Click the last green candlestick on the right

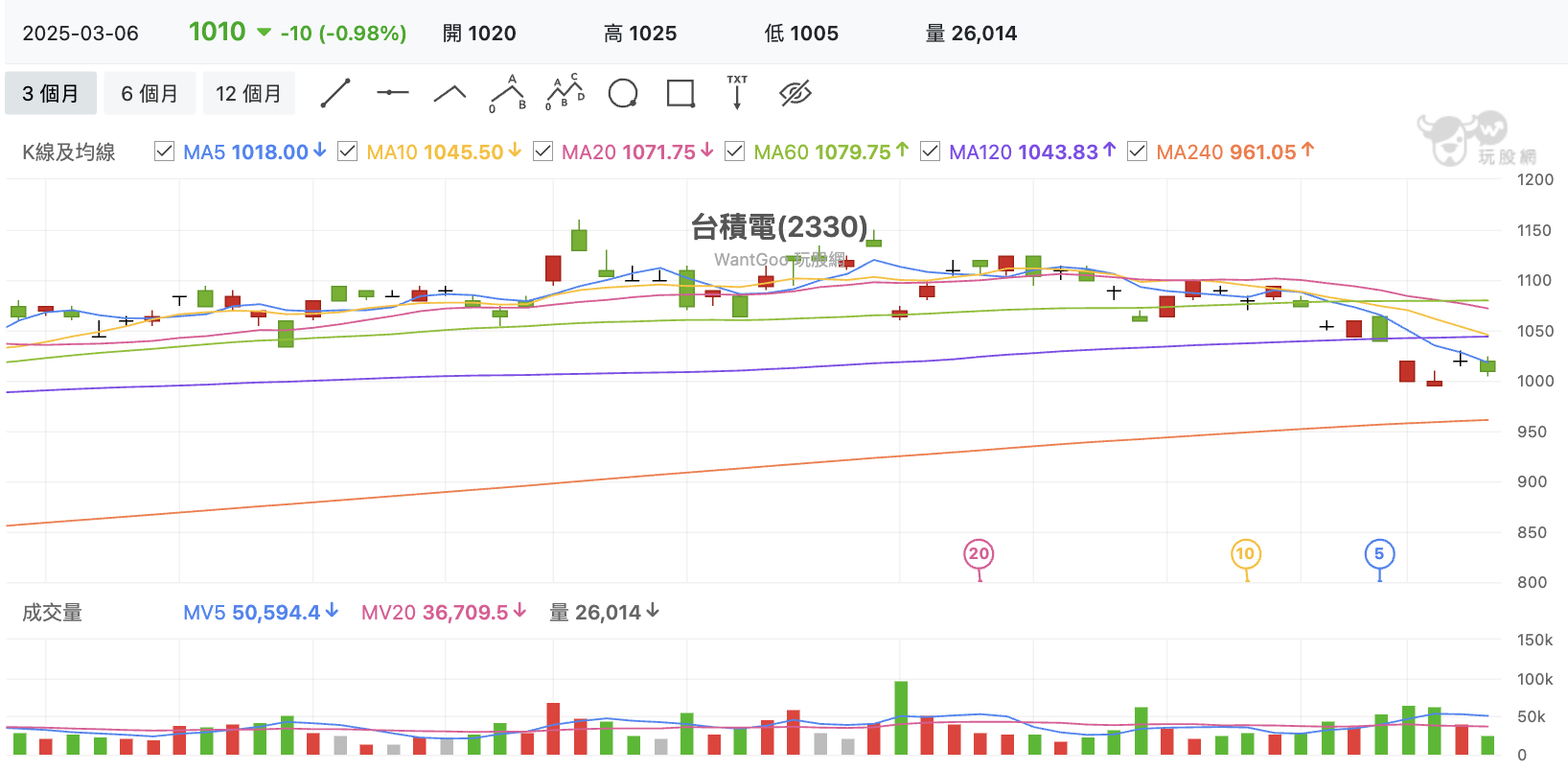coord(1487,365)
